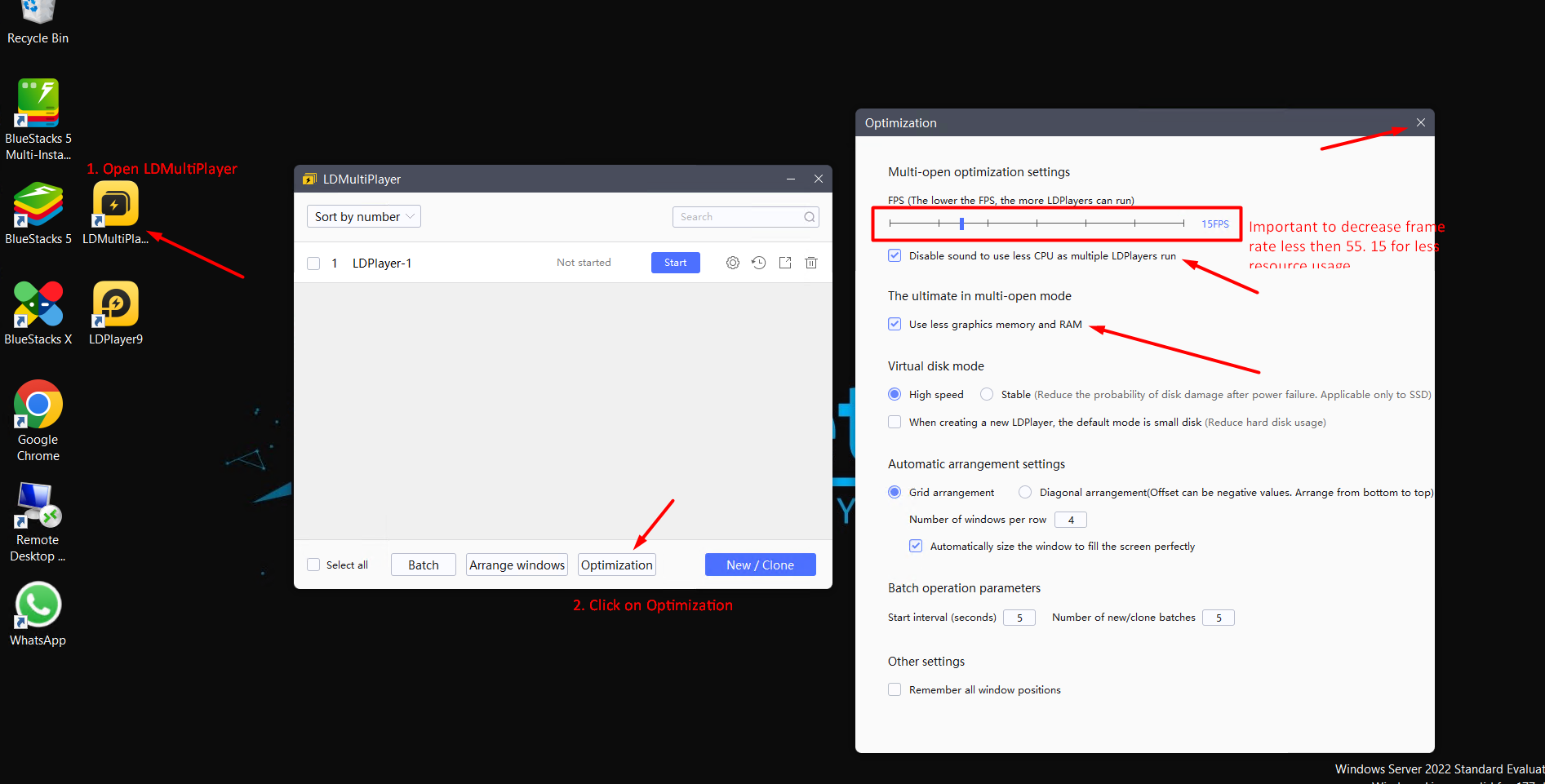
Task: Click the LDPlayer-1 instance name
Action: coord(382,263)
